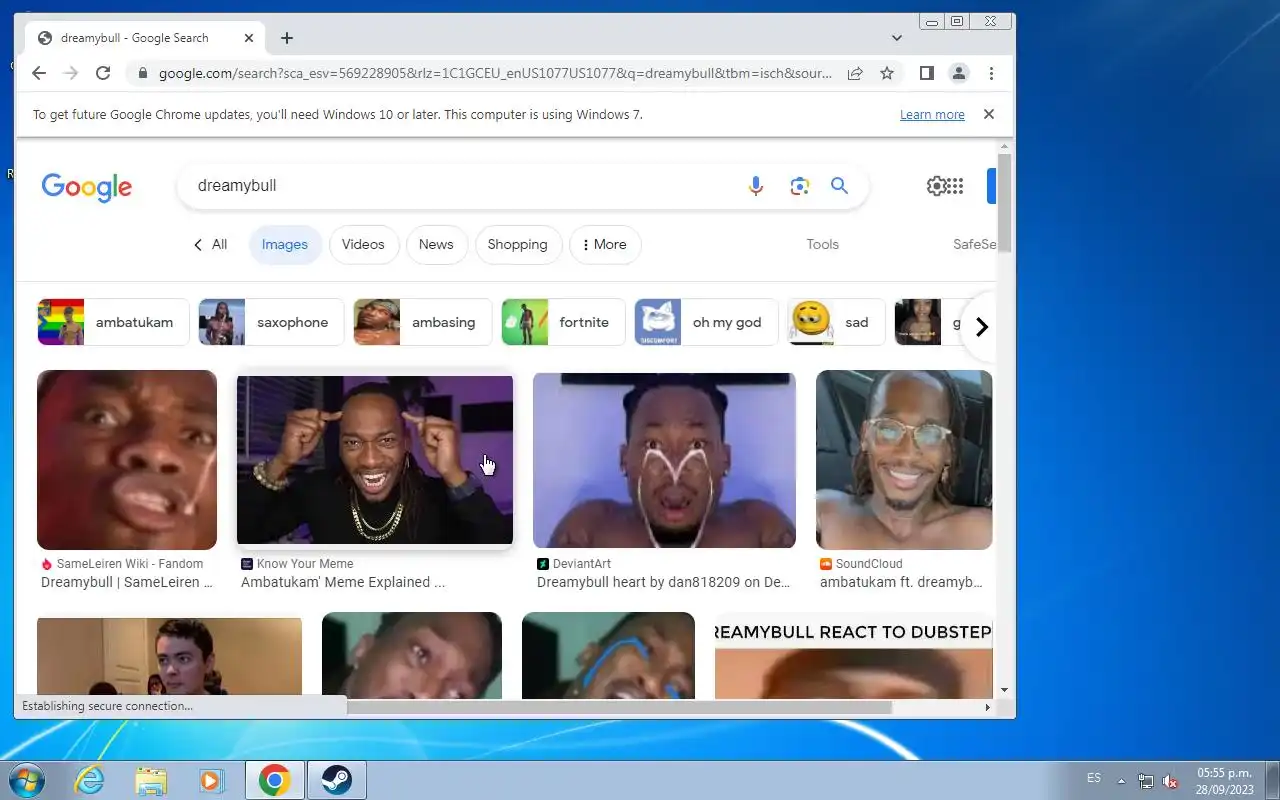Open the DeviantArt heart image result
The height and width of the screenshot is (800, 1280).
[664, 460]
